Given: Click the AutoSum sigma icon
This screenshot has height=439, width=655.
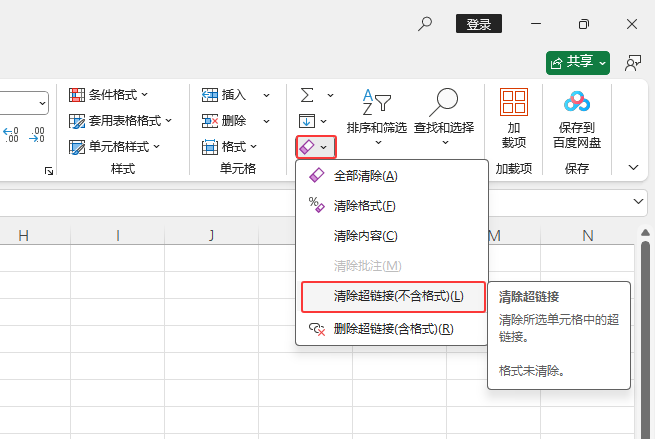Looking at the screenshot, I should pyautogui.click(x=307, y=94).
